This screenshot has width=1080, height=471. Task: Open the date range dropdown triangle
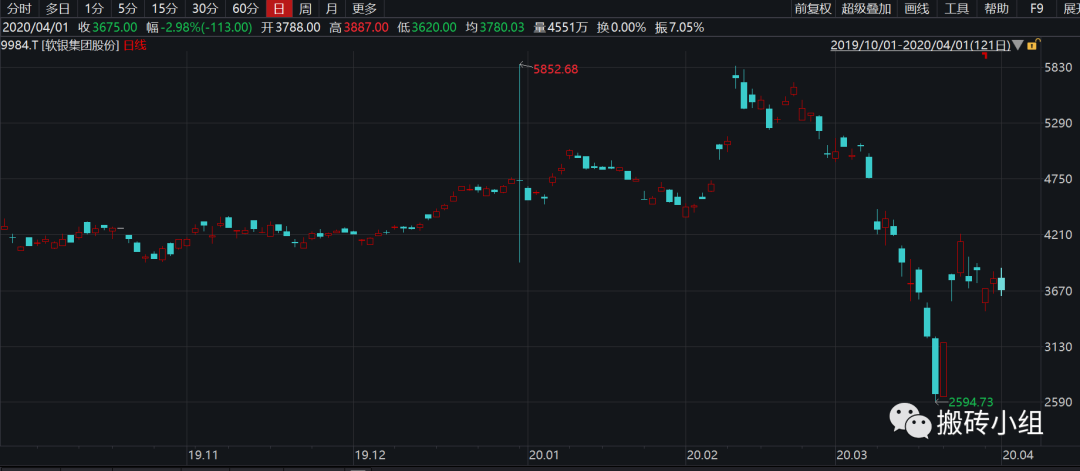coord(1018,45)
